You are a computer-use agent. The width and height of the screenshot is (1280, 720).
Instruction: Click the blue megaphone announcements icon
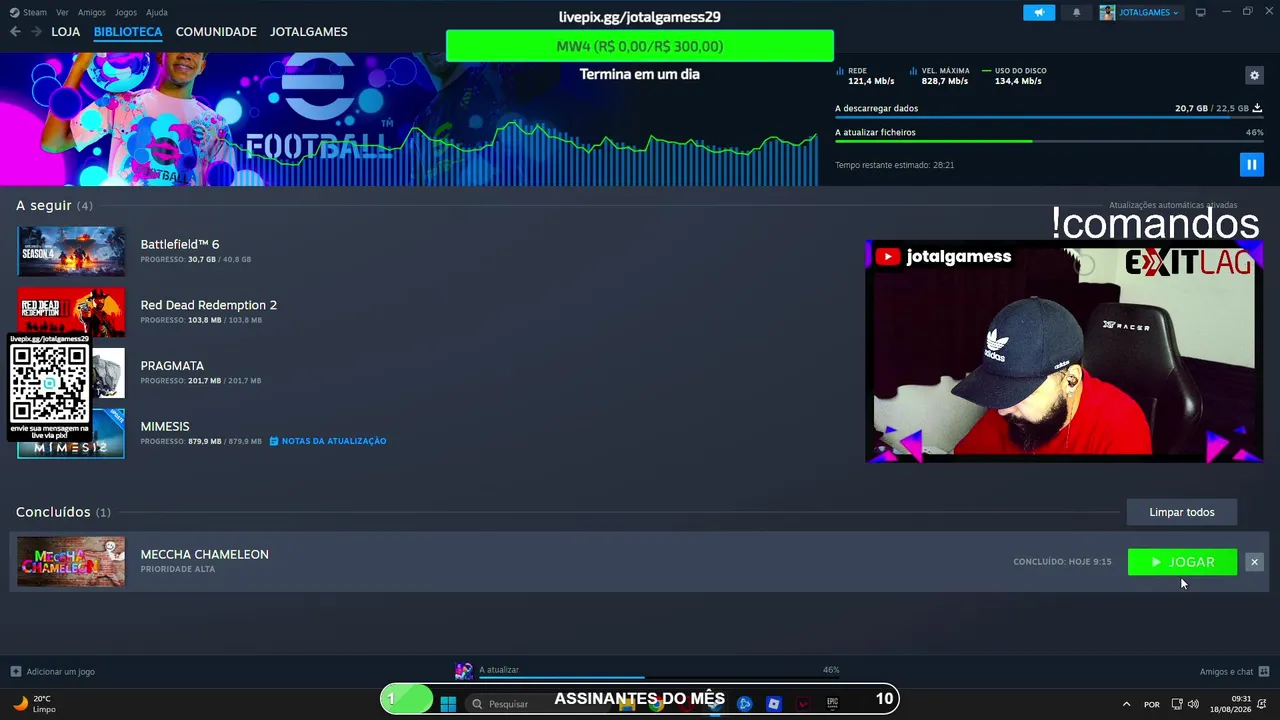coord(1039,12)
